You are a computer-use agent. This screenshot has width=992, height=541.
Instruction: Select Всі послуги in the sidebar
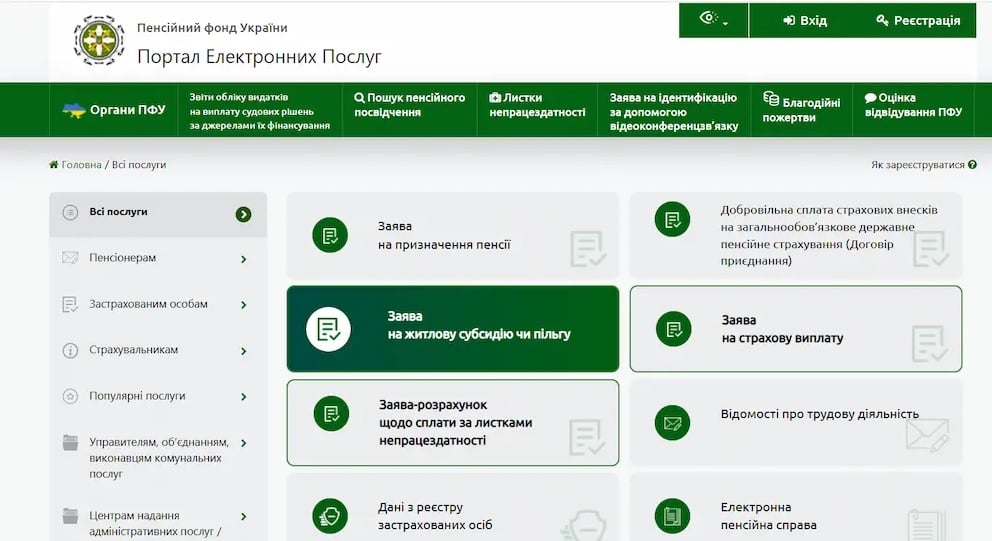click(118, 212)
